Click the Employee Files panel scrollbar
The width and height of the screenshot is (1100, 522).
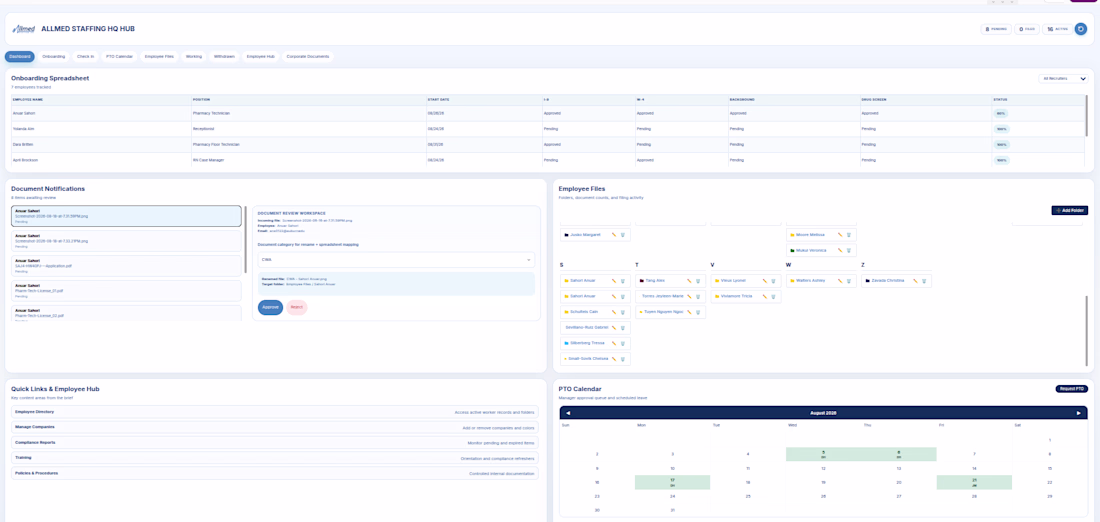tap(1089, 330)
